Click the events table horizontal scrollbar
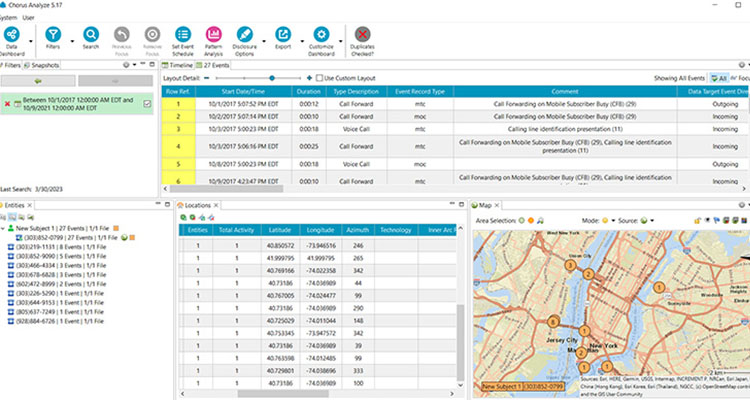 pyautogui.click(x=227, y=189)
